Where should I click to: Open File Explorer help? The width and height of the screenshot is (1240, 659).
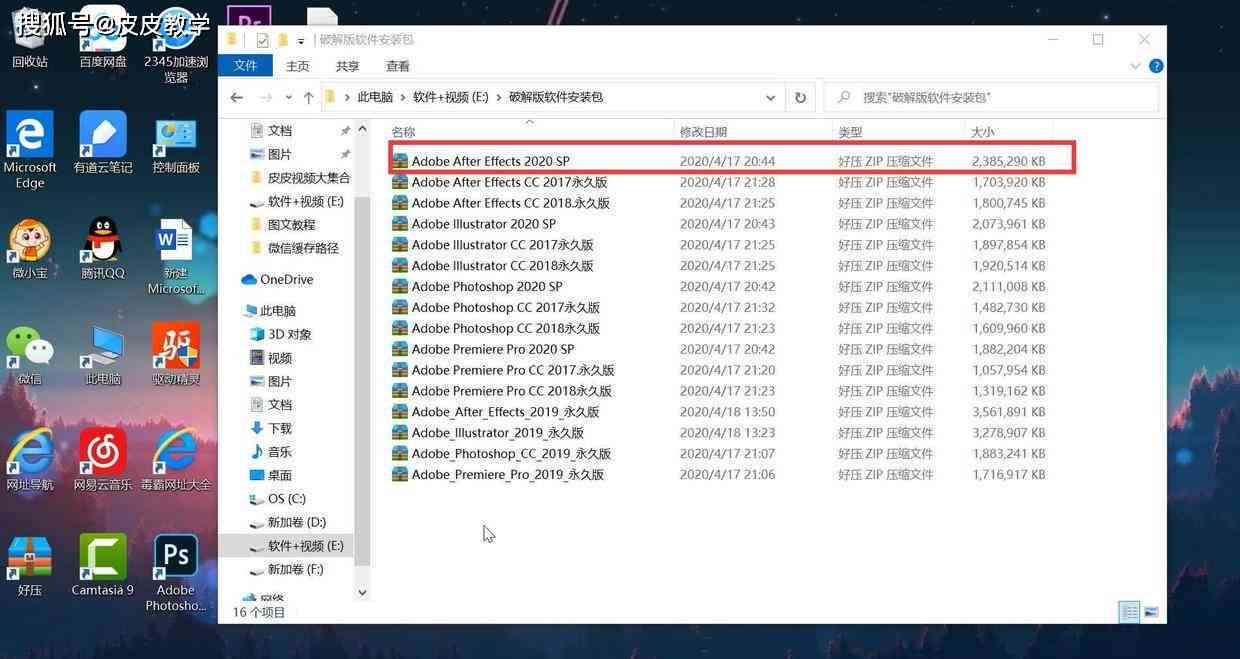[x=1156, y=66]
